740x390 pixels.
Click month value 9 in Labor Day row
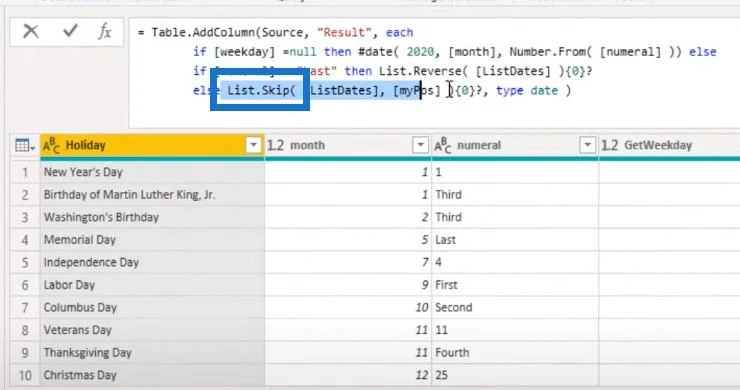pyautogui.click(x=348, y=285)
